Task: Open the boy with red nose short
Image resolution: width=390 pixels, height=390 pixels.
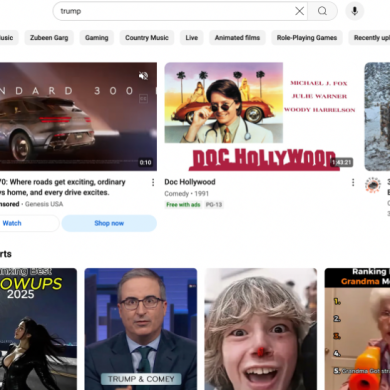Action: (261, 329)
